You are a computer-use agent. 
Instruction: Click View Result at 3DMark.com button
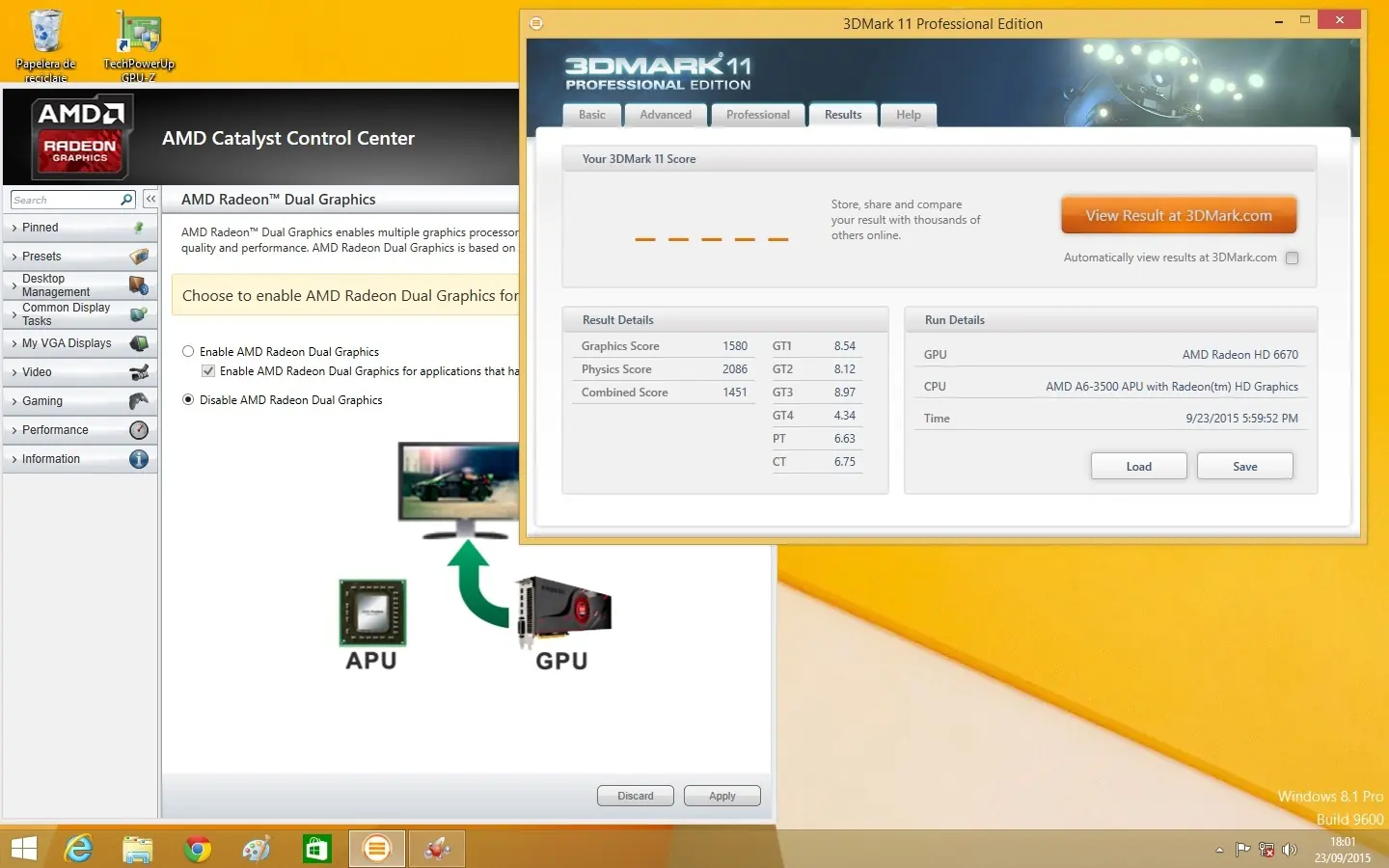click(x=1179, y=216)
